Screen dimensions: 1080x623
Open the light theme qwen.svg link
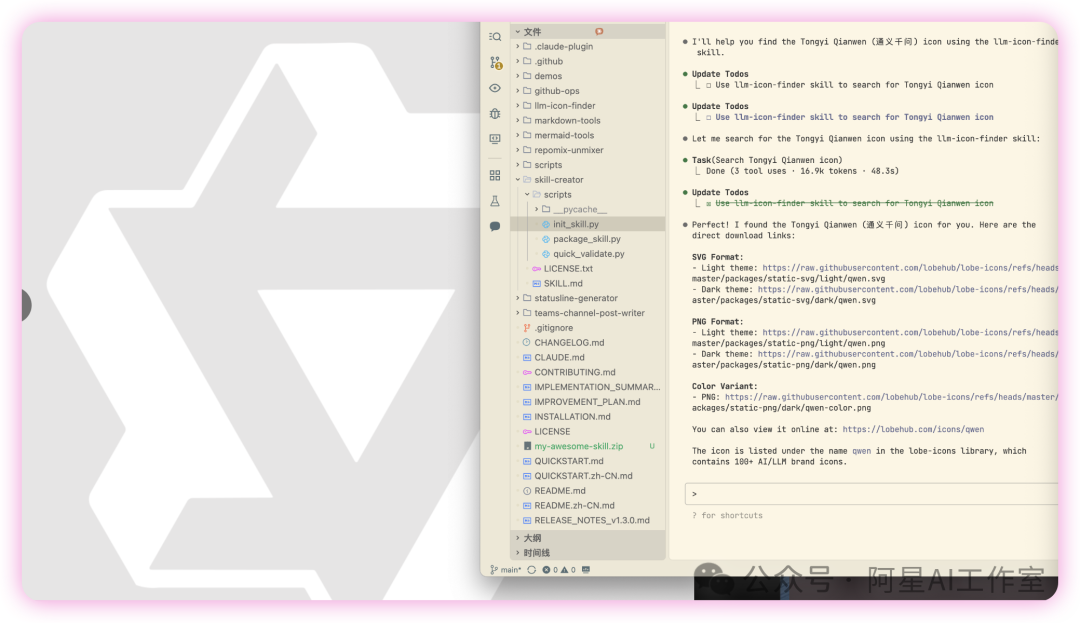click(910, 268)
